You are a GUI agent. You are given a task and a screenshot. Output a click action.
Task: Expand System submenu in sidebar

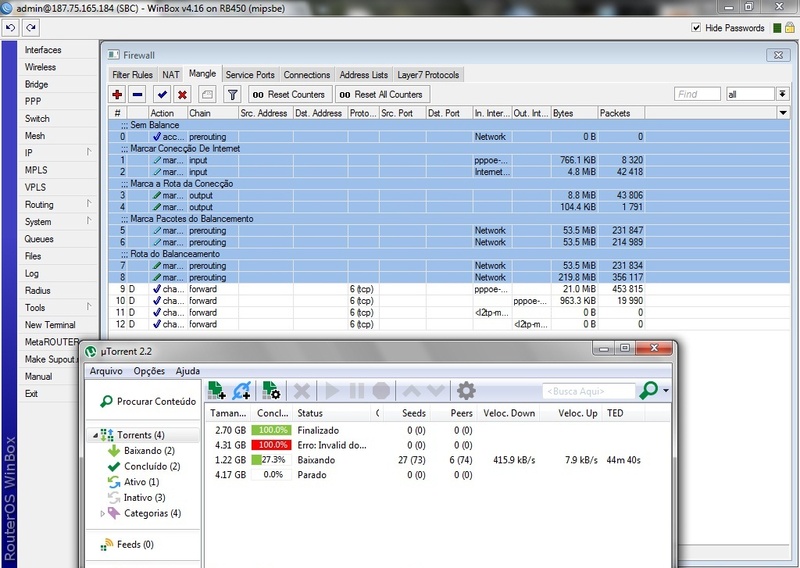click(89, 221)
